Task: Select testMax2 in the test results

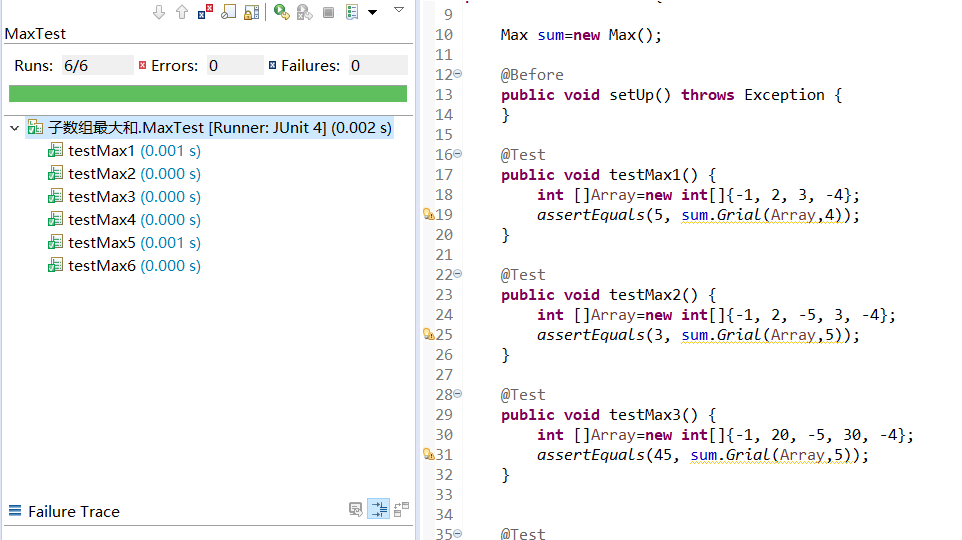Action: (134, 174)
